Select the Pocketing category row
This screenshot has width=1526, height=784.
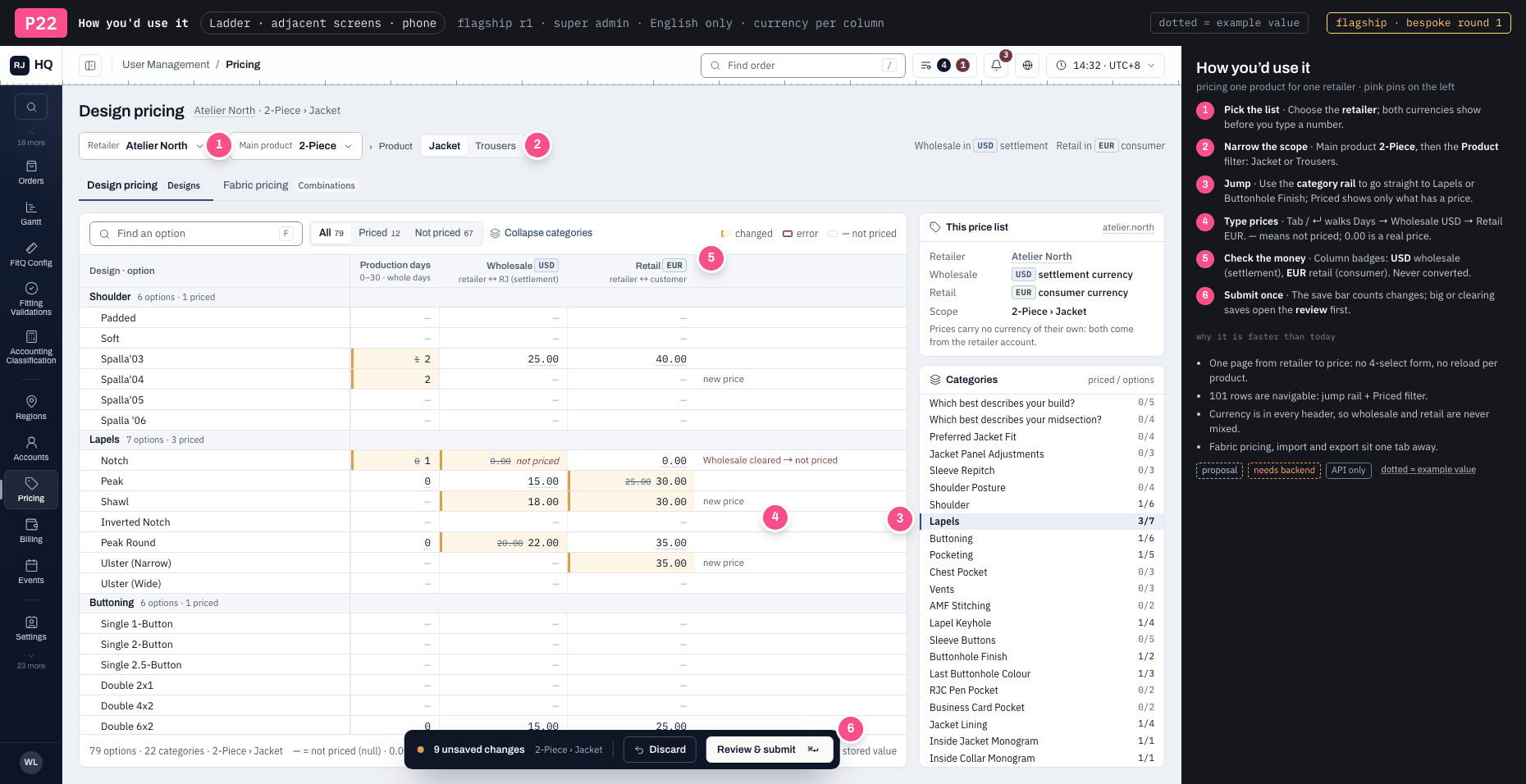(1042, 555)
